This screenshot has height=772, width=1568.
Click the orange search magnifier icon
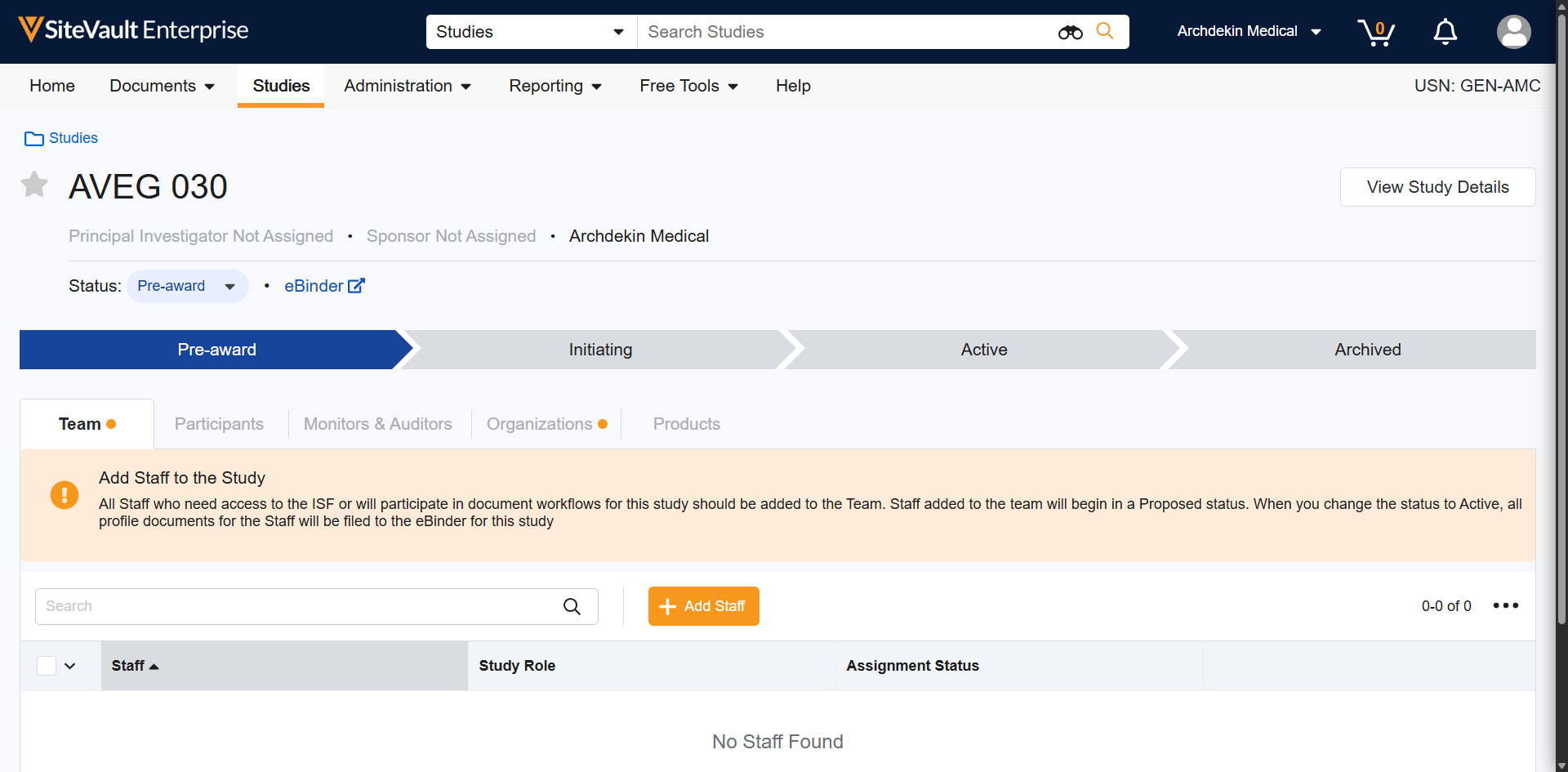coord(1105,31)
